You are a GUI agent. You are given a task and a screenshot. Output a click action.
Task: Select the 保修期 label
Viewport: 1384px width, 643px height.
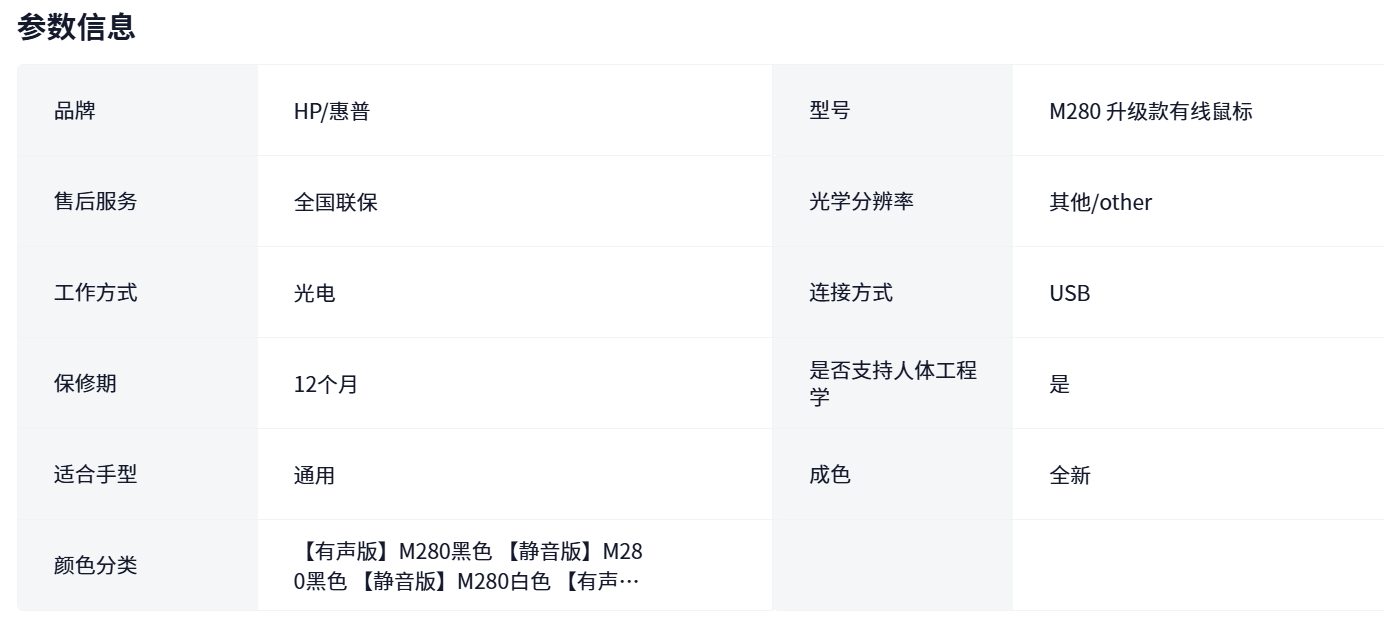85,384
